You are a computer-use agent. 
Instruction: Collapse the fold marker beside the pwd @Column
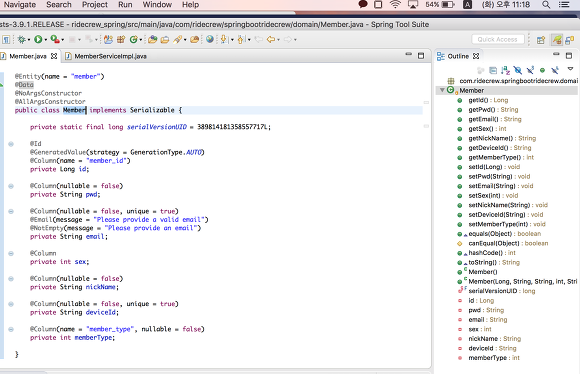coord(11,186)
